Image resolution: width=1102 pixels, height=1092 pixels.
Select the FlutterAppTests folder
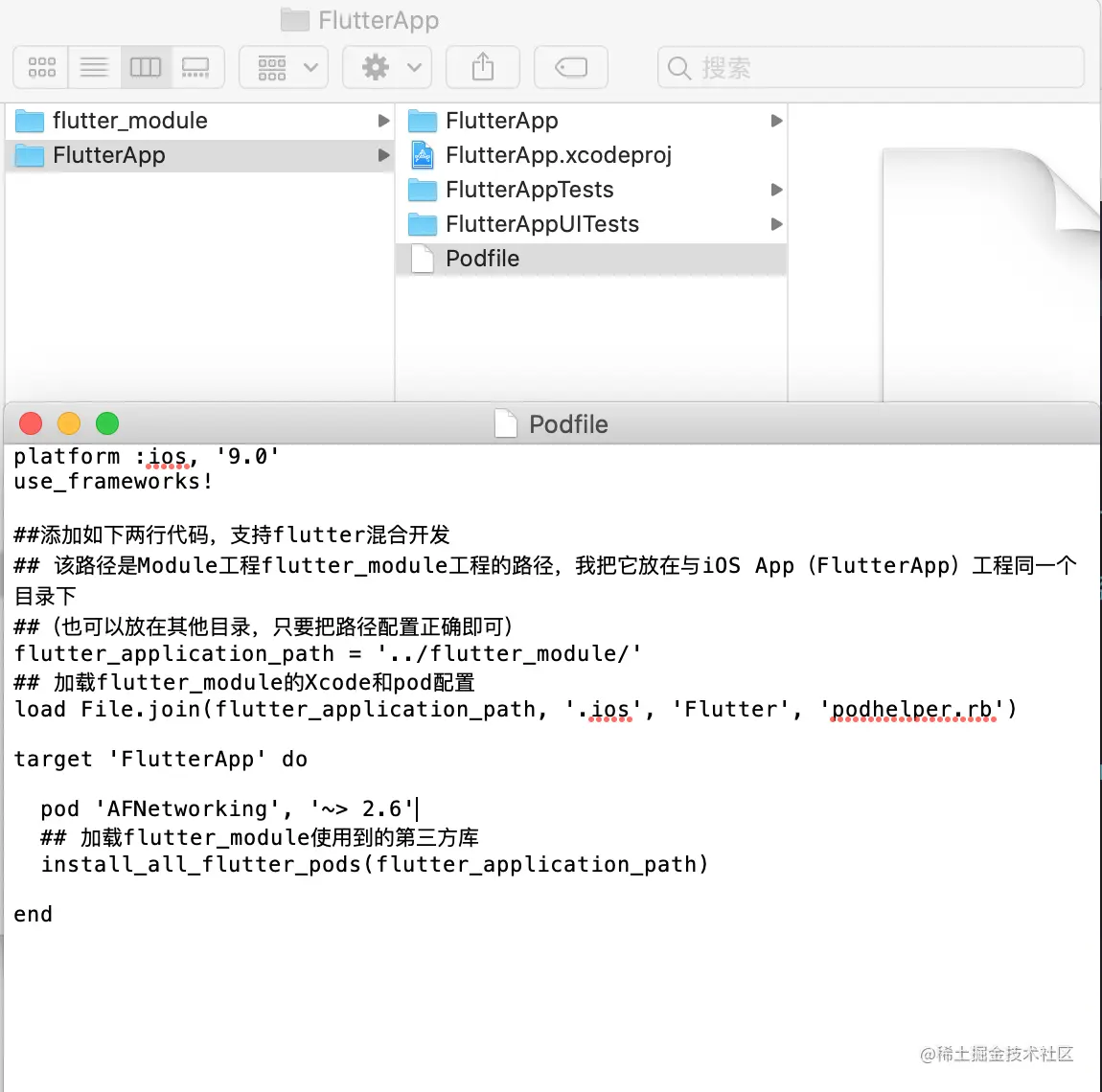pyautogui.click(x=591, y=190)
